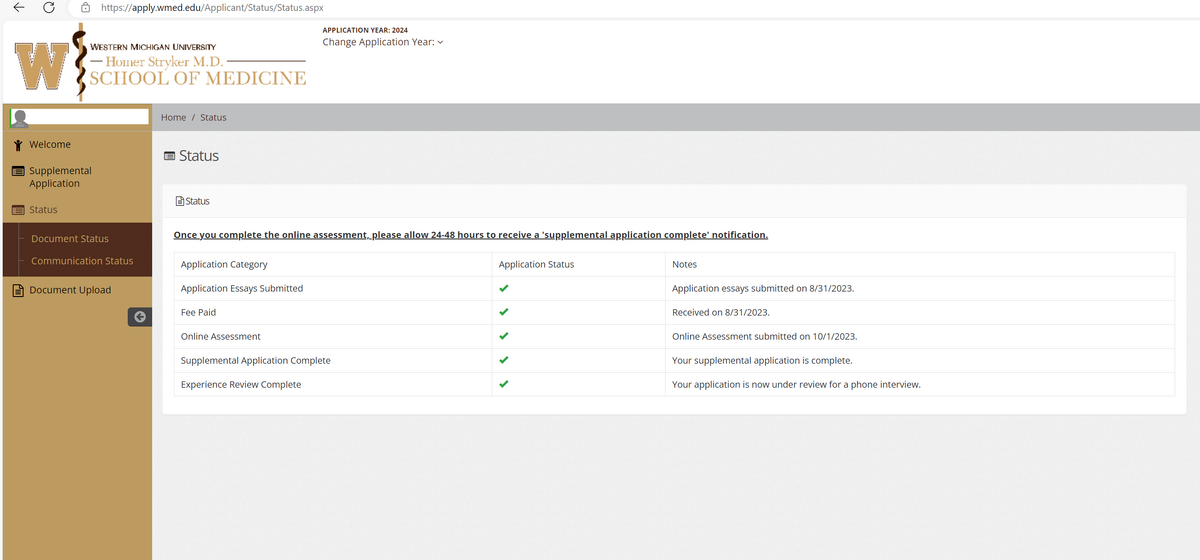Click the Experience Review Complete row label
1200x560 pixels.
pos(241,385)
